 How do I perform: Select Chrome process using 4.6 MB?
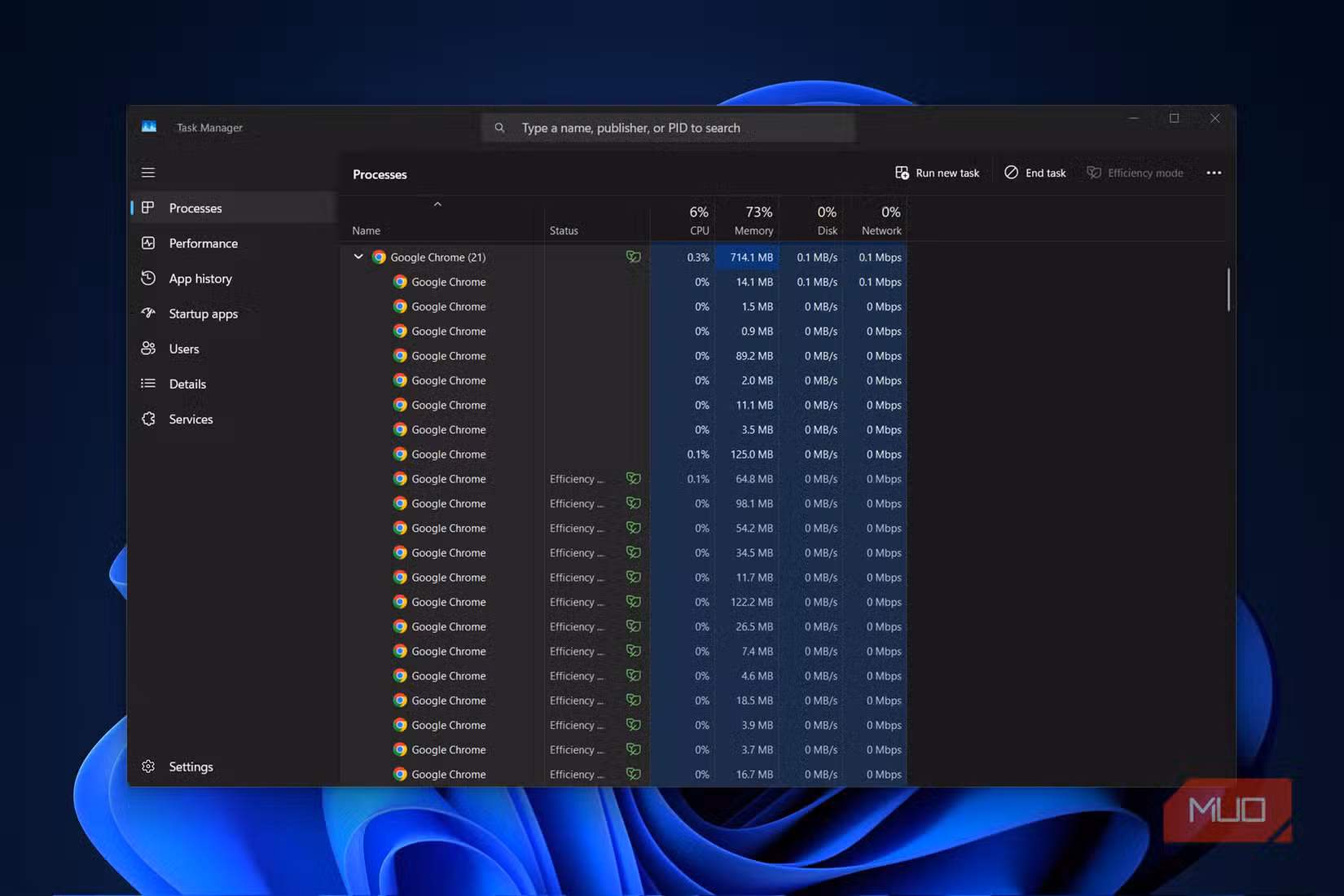[623, 675]
